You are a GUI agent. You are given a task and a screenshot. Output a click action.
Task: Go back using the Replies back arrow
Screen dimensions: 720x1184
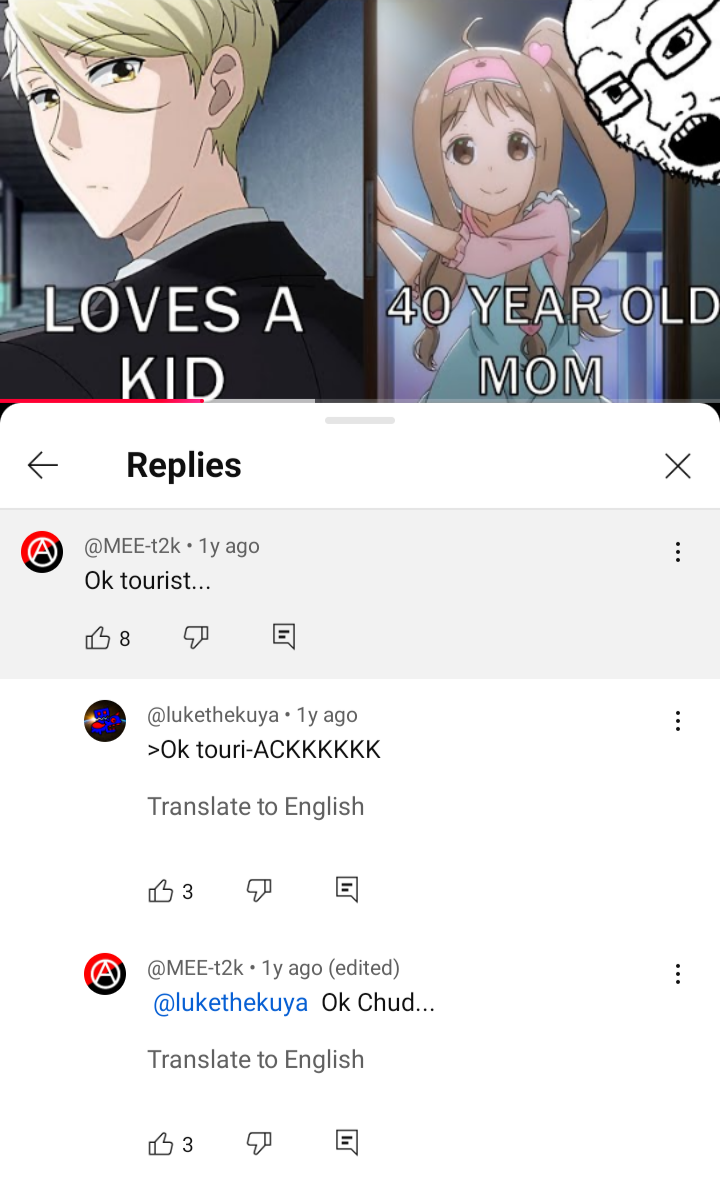pos(43,465)
